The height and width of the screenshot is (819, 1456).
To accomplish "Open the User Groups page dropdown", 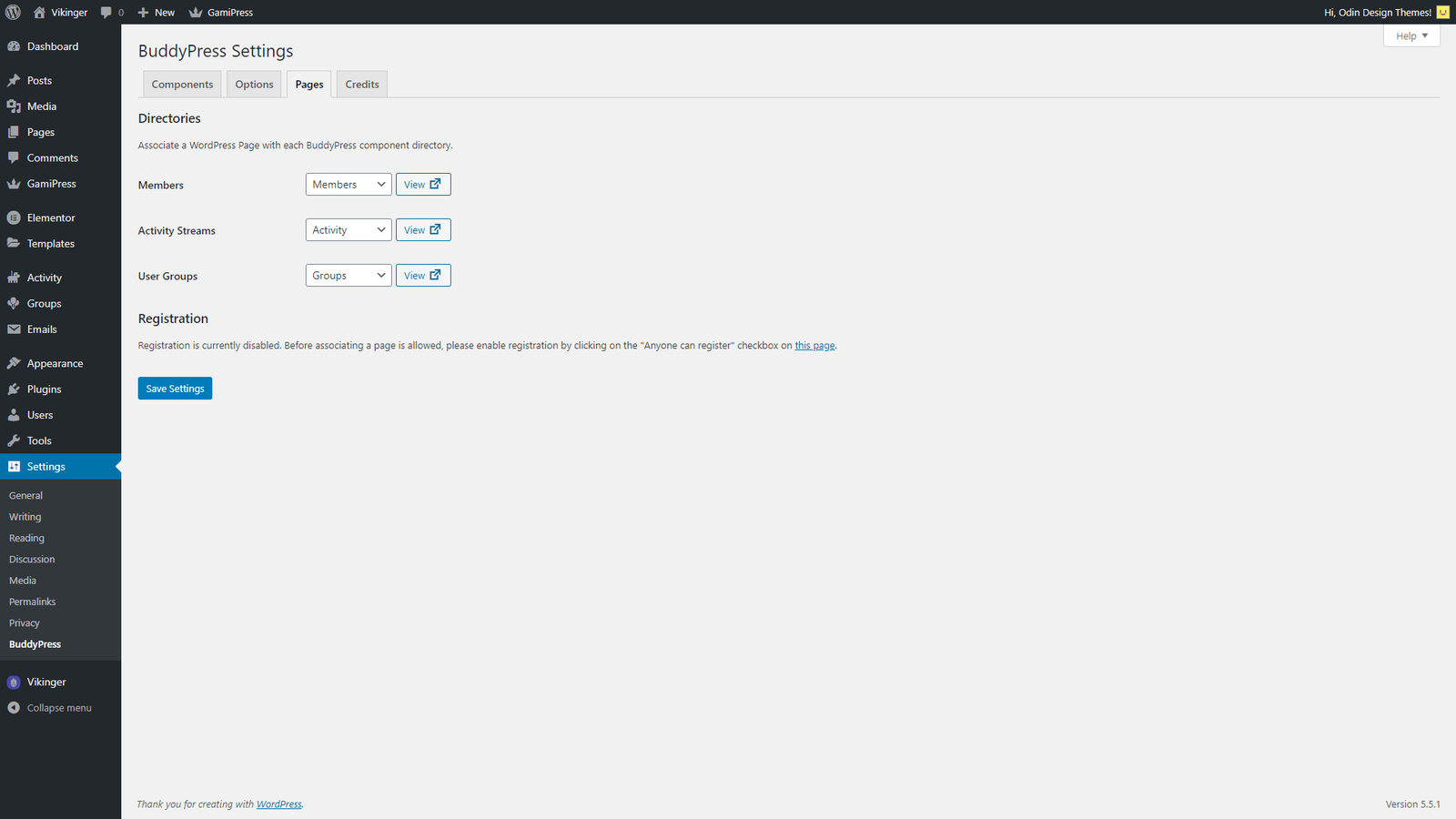I will click(x=349, y=275).
